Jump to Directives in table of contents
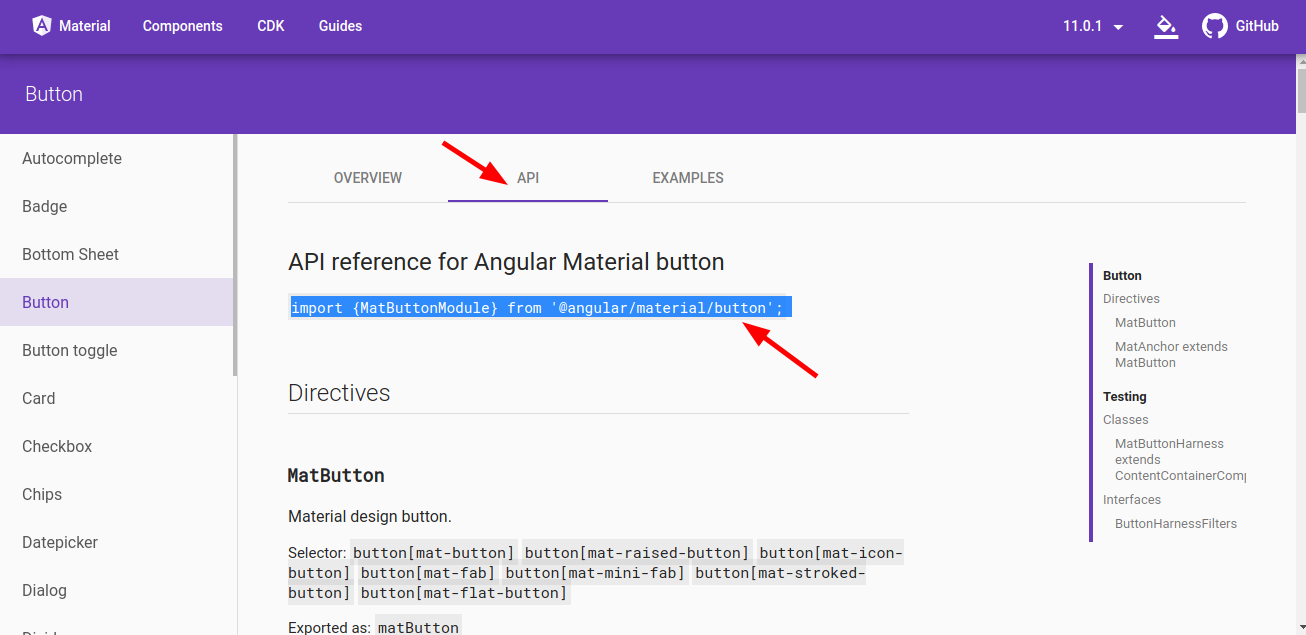The width and height of the screenshot is (1306, 635). pos(1131,299)
